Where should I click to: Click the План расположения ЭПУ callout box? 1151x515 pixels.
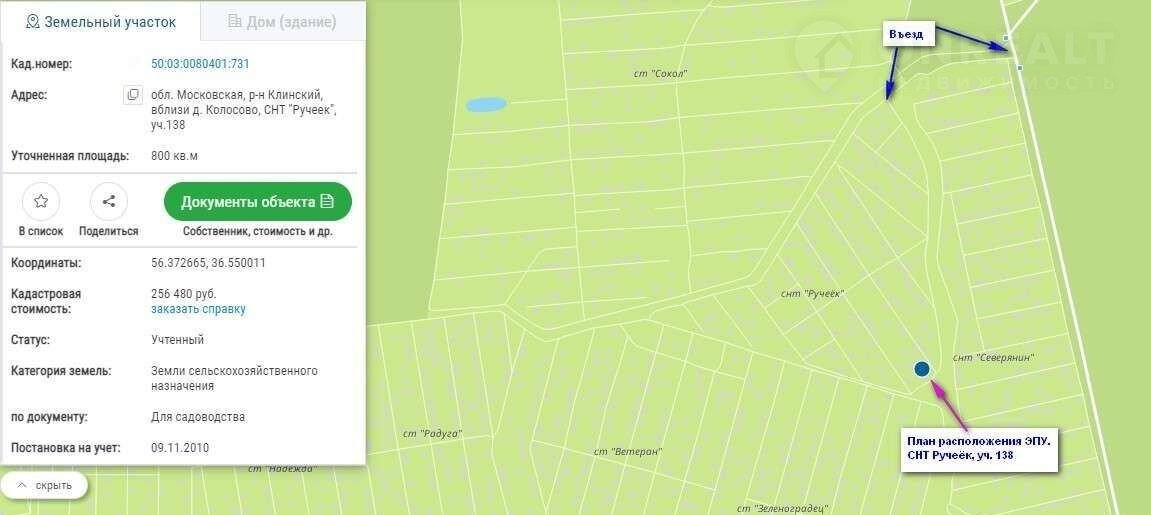[x=978, y=449]
